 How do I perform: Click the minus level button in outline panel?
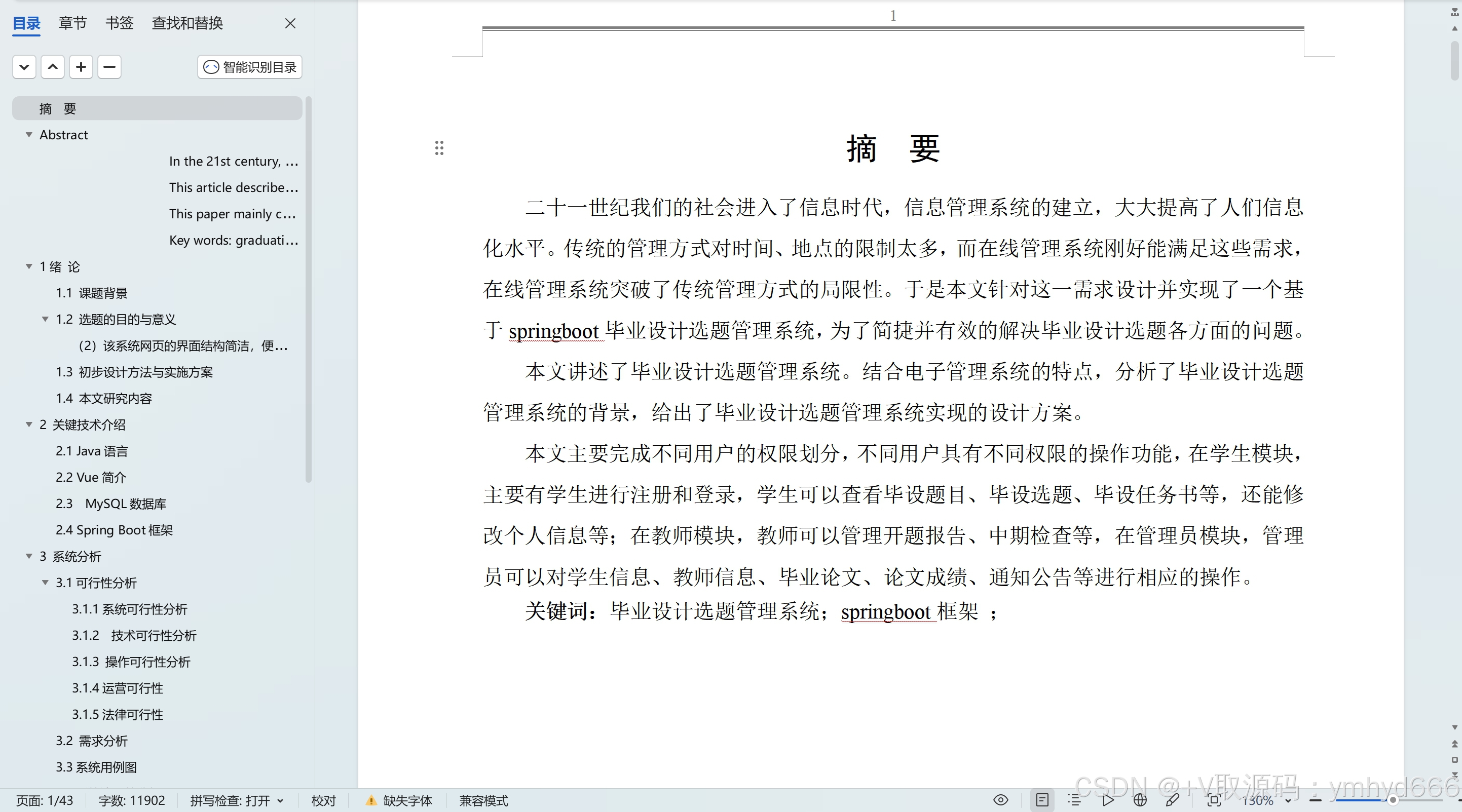point(109,67)
